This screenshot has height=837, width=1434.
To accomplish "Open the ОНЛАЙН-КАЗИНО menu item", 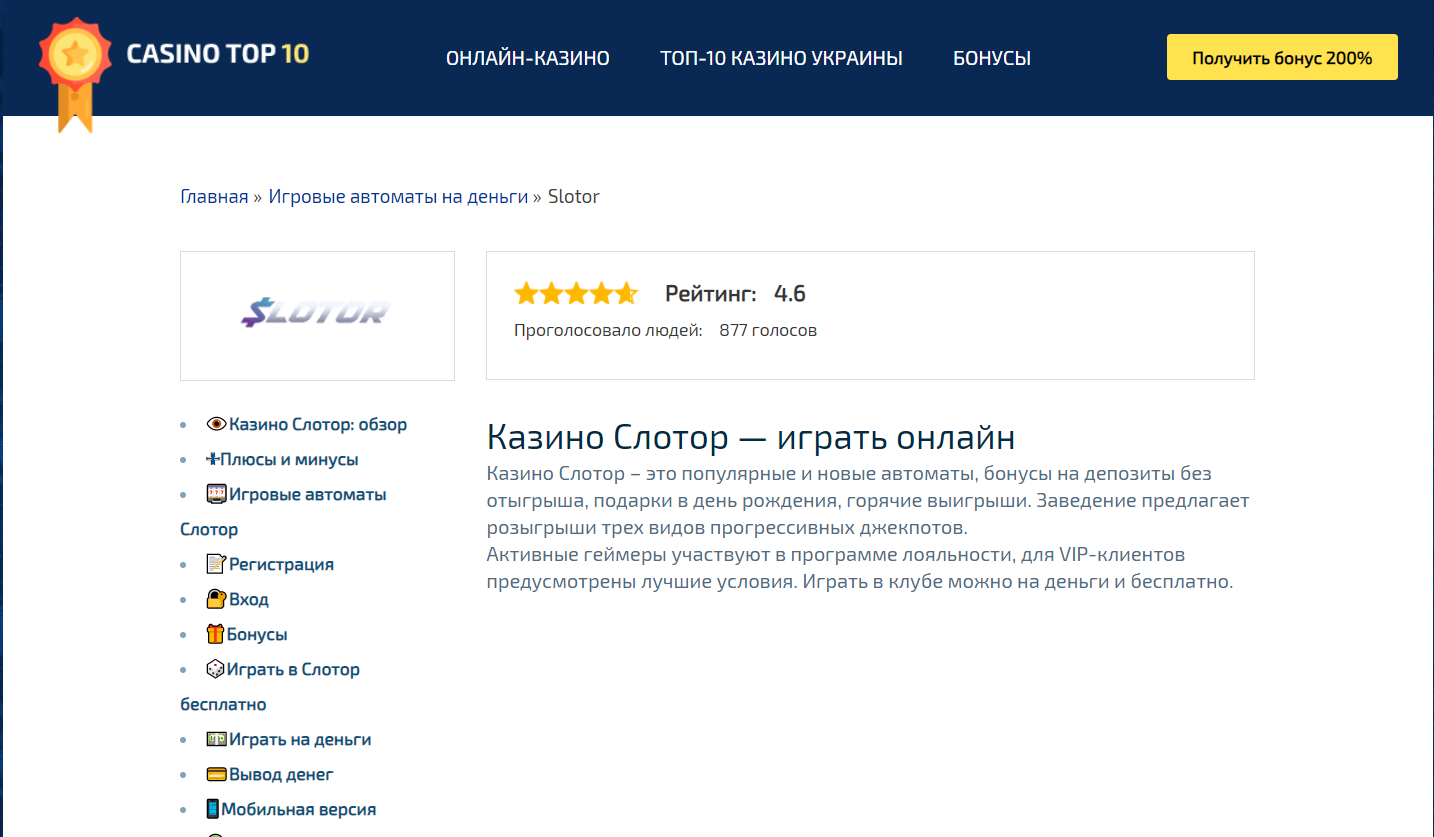I will [528, 58].
